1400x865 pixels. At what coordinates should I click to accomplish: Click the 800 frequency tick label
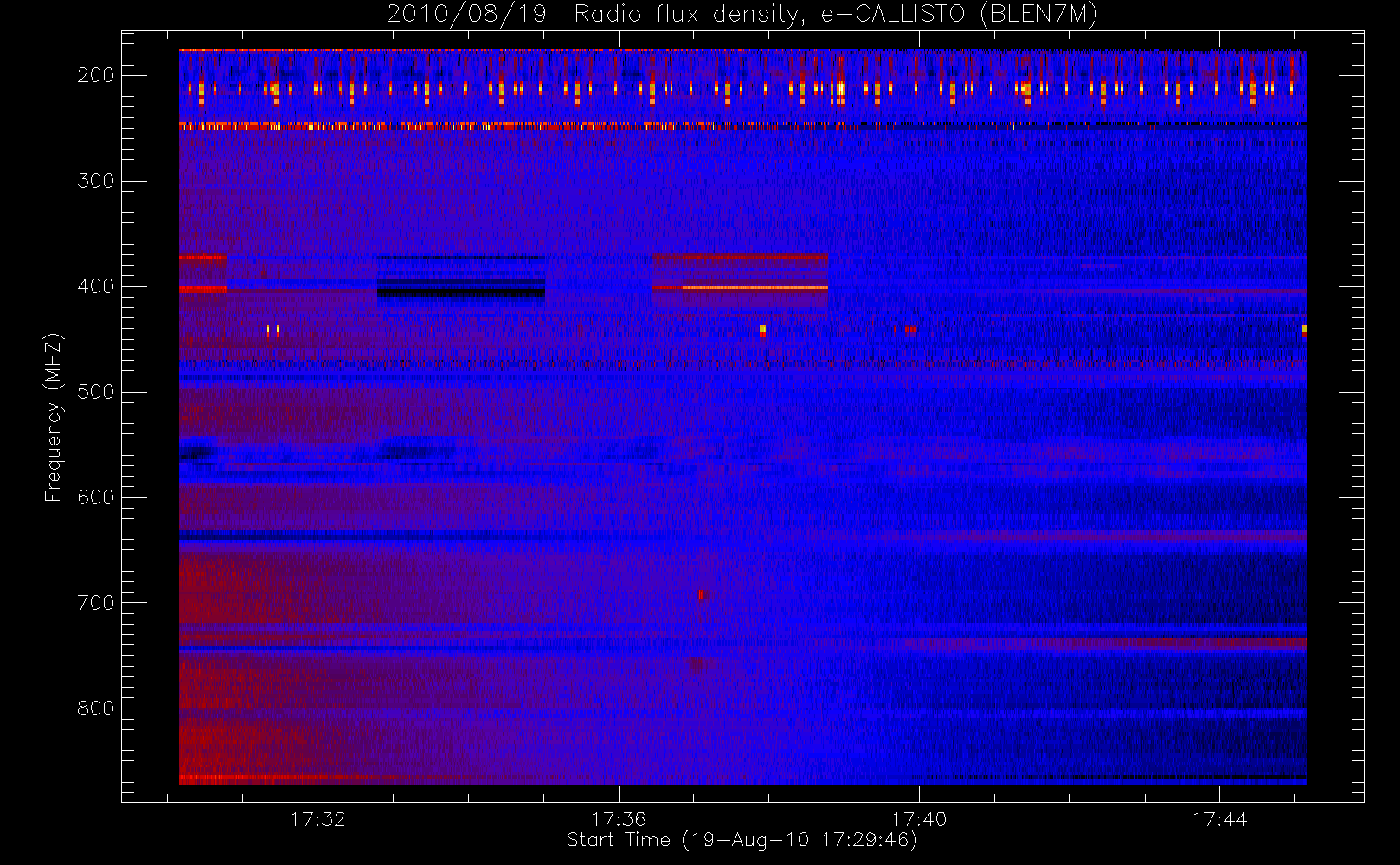tap(95, 708)
